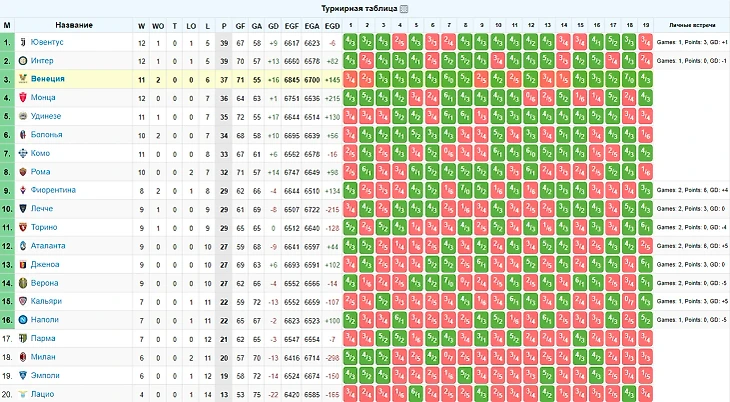Image resolution: width=730 pixels, height=402 pixels.
Task: Click the Monza club crest icon
Action: click(23, 97)
